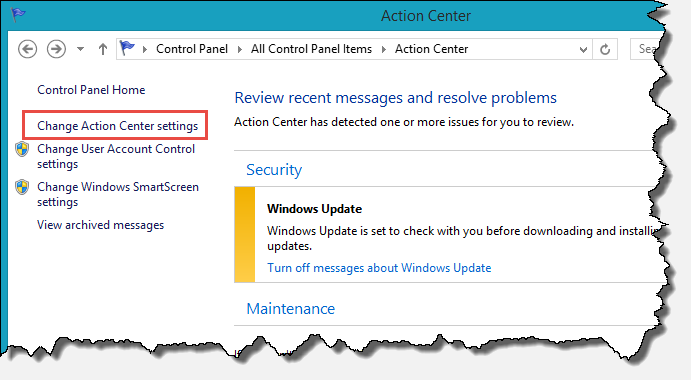Click the Action Center title bar flag icon
The image size is (691, 380).
point(18,15)
